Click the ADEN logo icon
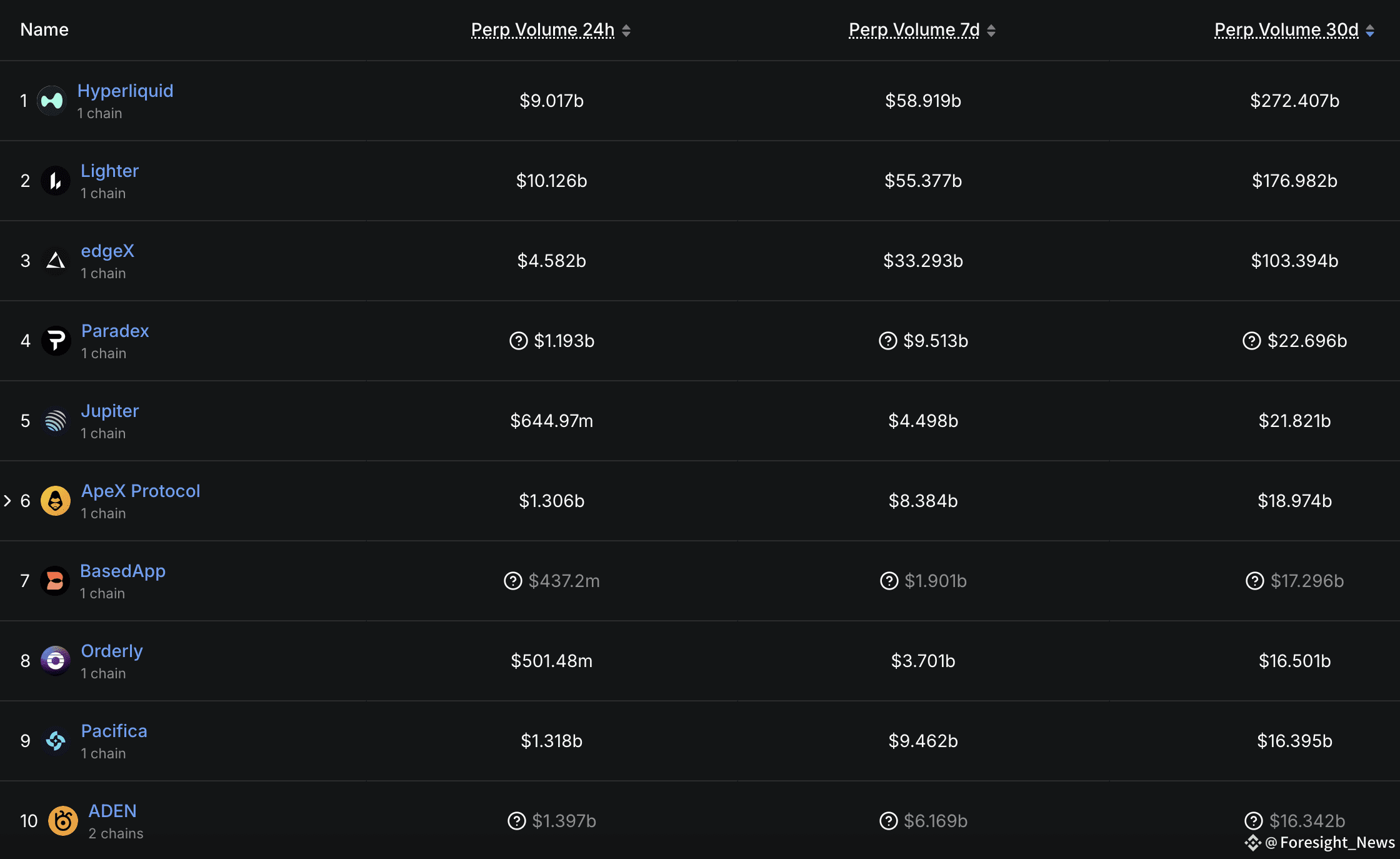Screen dimensions: 1400x859 tap(63, 821)
